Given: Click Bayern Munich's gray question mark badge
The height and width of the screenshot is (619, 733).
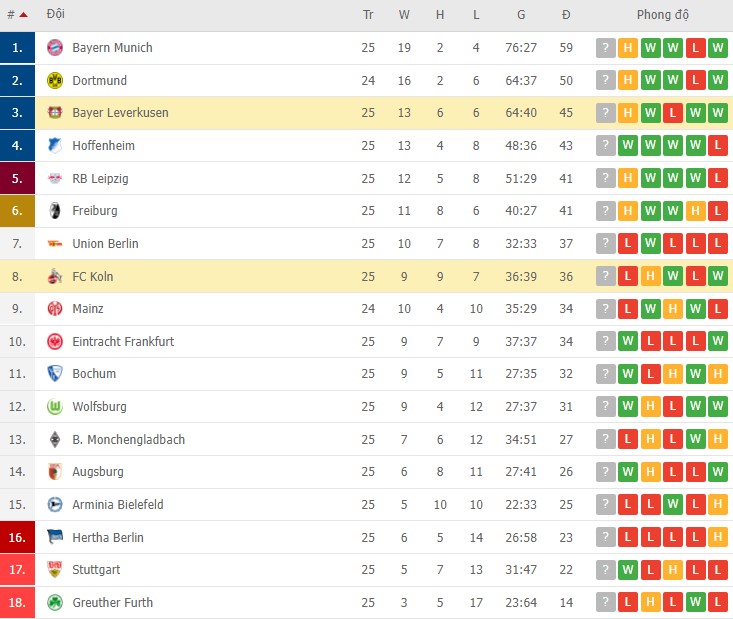Looking at the screenshot, I should pyautogui.click(x=605, y=48).
